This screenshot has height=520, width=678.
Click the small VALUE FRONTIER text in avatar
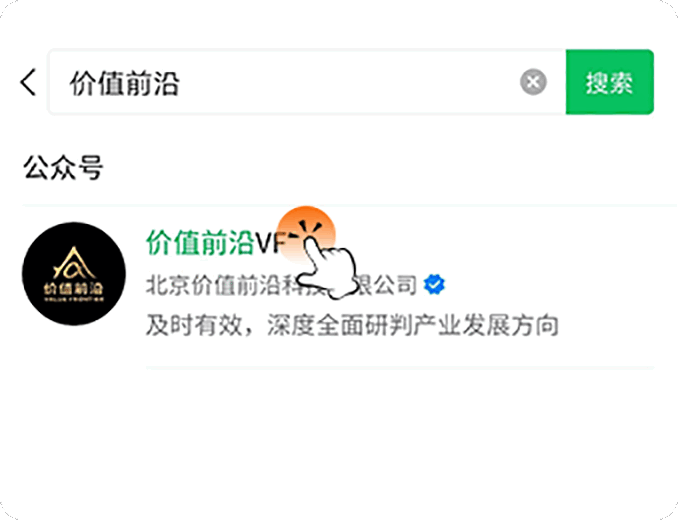(x=74, y=299)
